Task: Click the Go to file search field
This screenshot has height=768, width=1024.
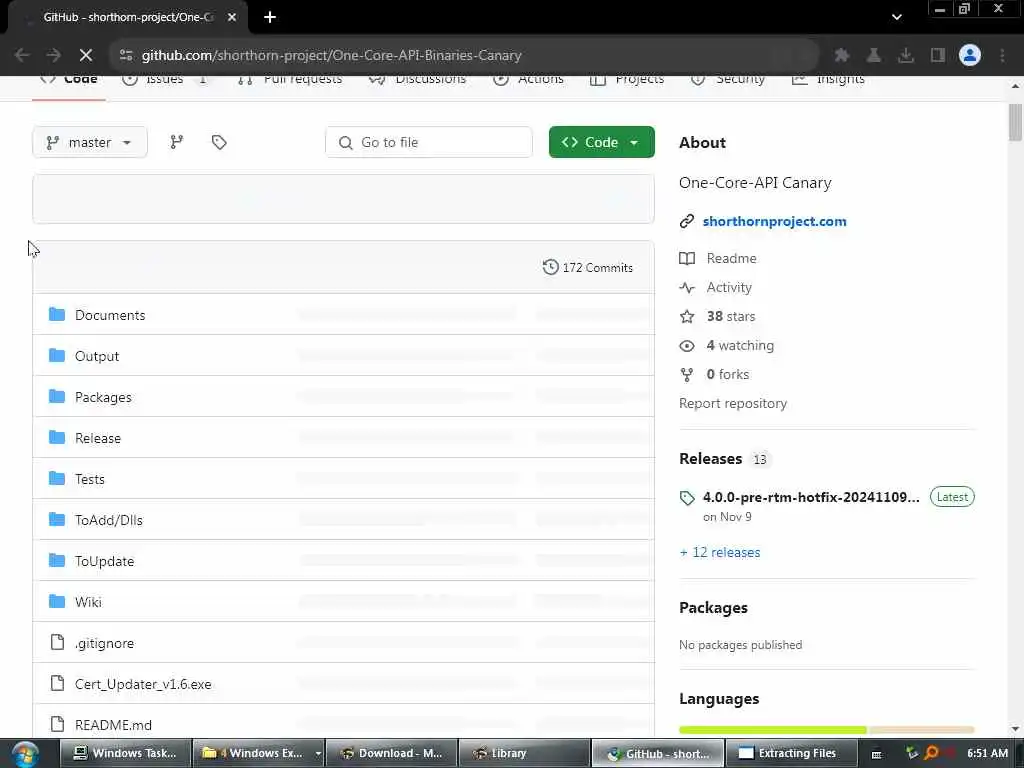Action: click(x=429, y=142)
